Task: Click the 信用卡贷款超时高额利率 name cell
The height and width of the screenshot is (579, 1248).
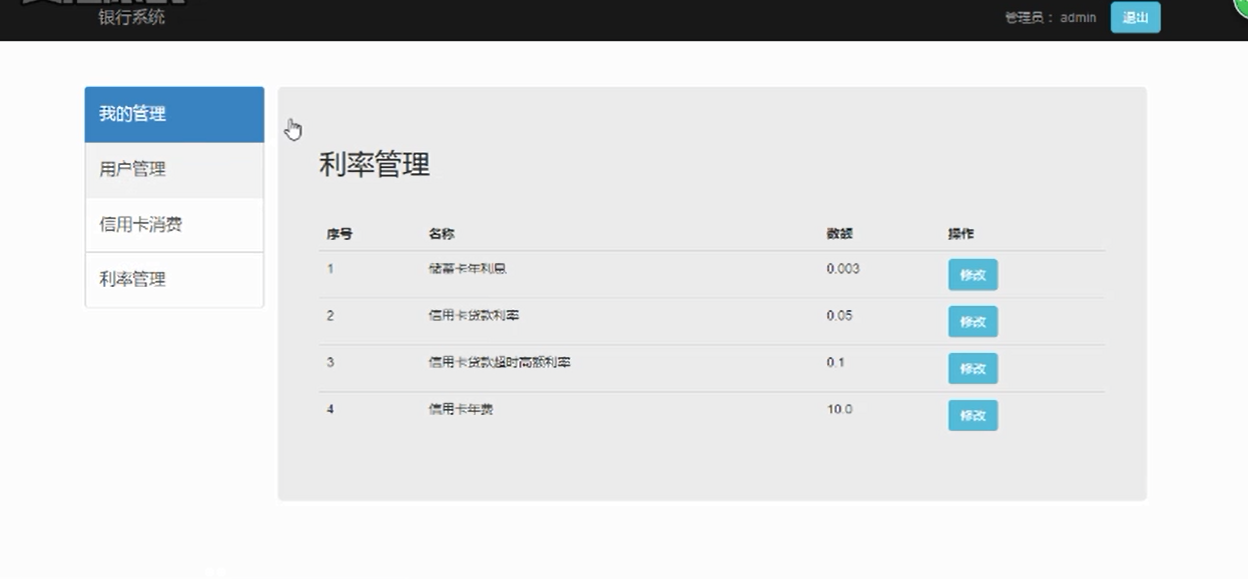Action: 499,363
